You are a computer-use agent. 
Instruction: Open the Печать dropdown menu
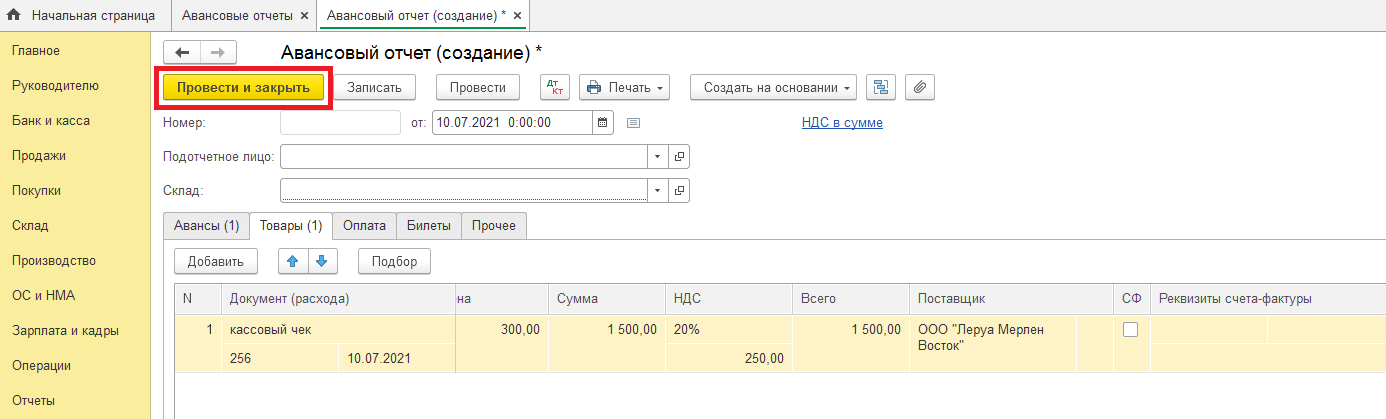click(x=625, y=87)
